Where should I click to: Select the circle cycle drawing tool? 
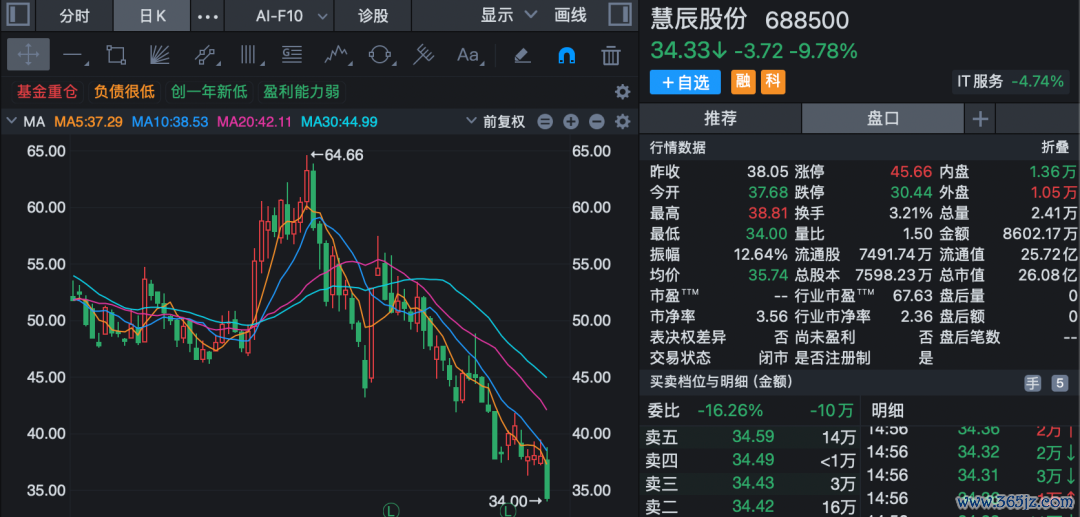pyautogui.click(x=380, y=54)
